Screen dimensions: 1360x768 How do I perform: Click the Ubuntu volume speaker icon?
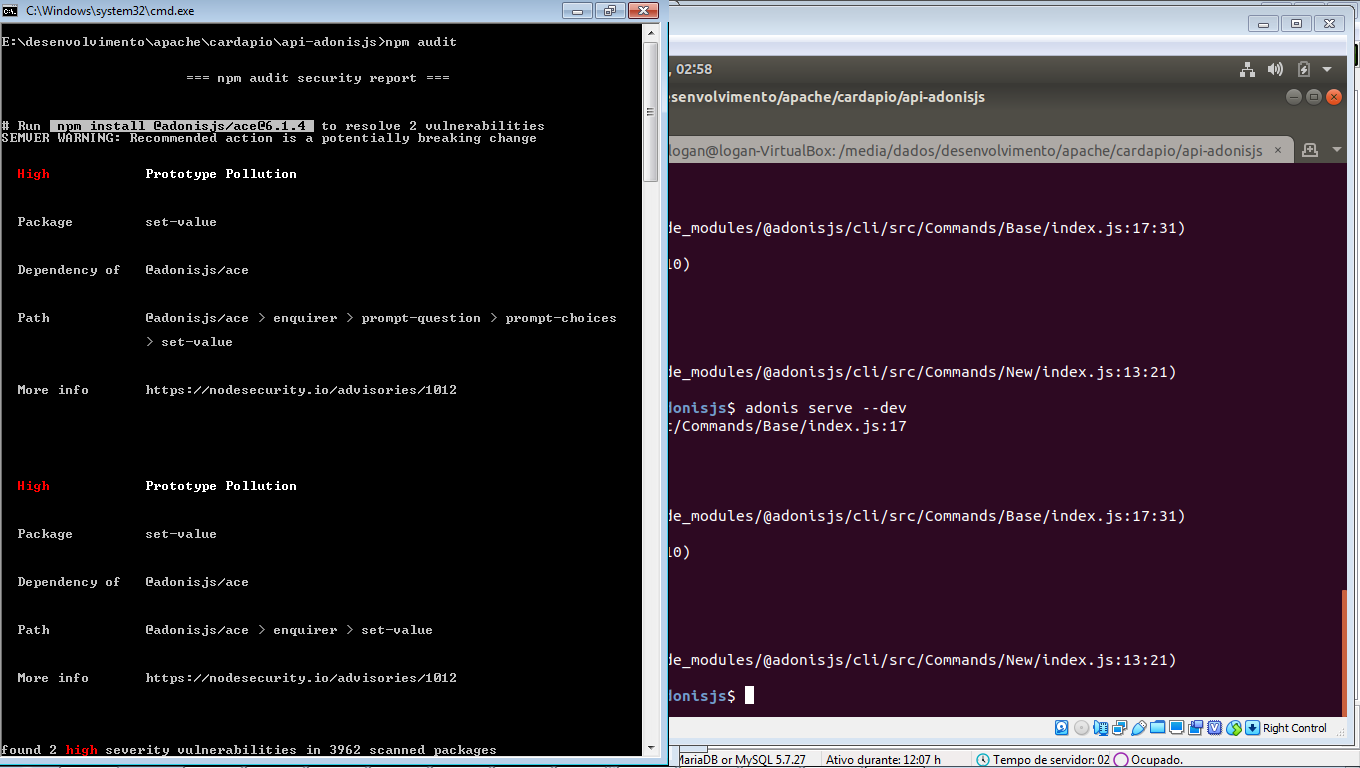tap(1275, 70)
